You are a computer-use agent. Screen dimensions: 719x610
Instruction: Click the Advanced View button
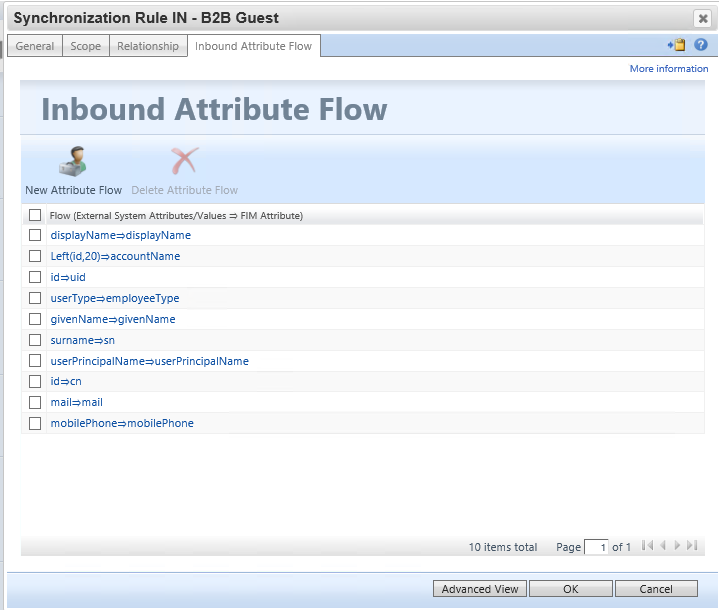pyautogui.click(x=480, y=589)
